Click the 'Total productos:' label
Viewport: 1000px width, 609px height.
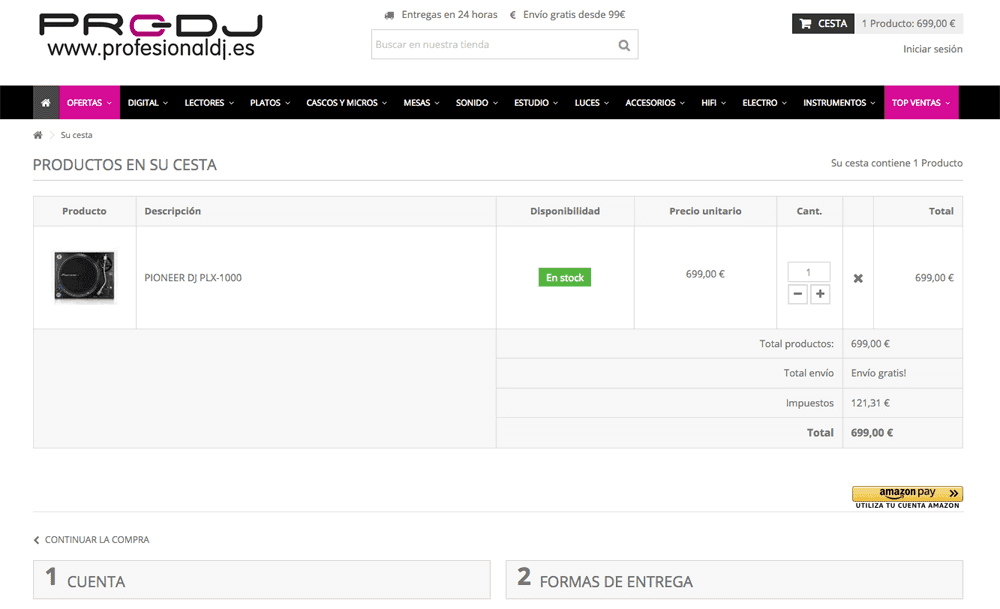[796, 344]
